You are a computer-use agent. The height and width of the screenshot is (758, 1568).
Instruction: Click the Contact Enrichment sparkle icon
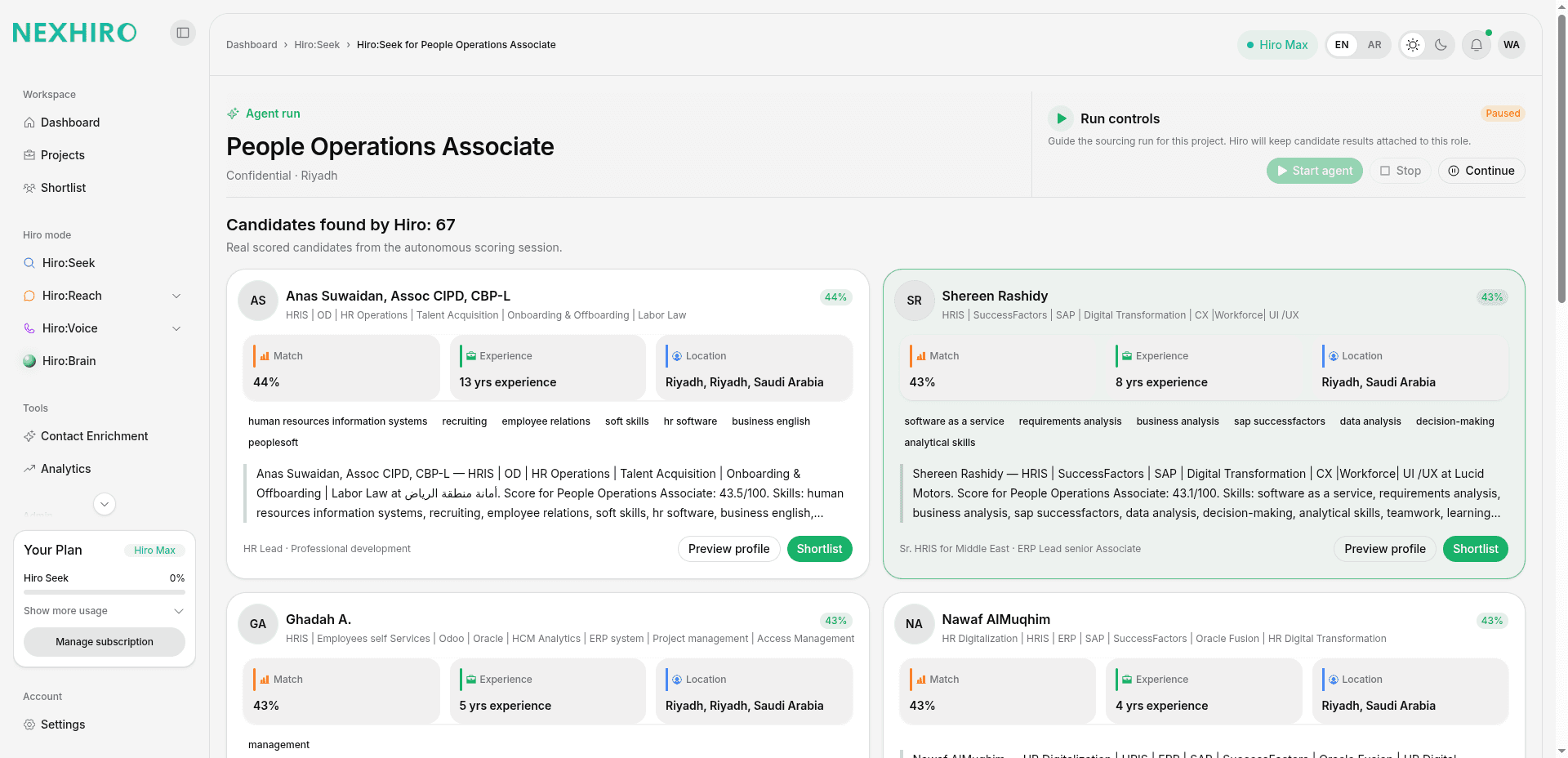[x=29, y=436]
